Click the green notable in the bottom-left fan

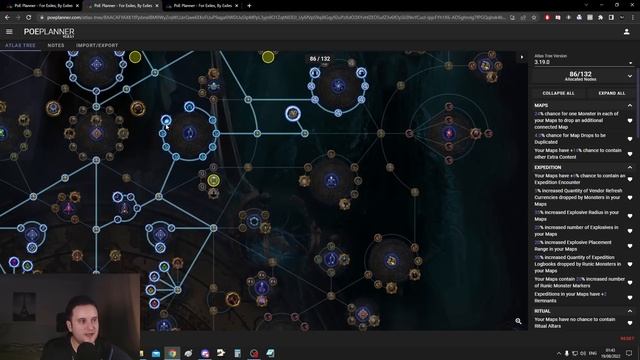[x=164, y=267]
